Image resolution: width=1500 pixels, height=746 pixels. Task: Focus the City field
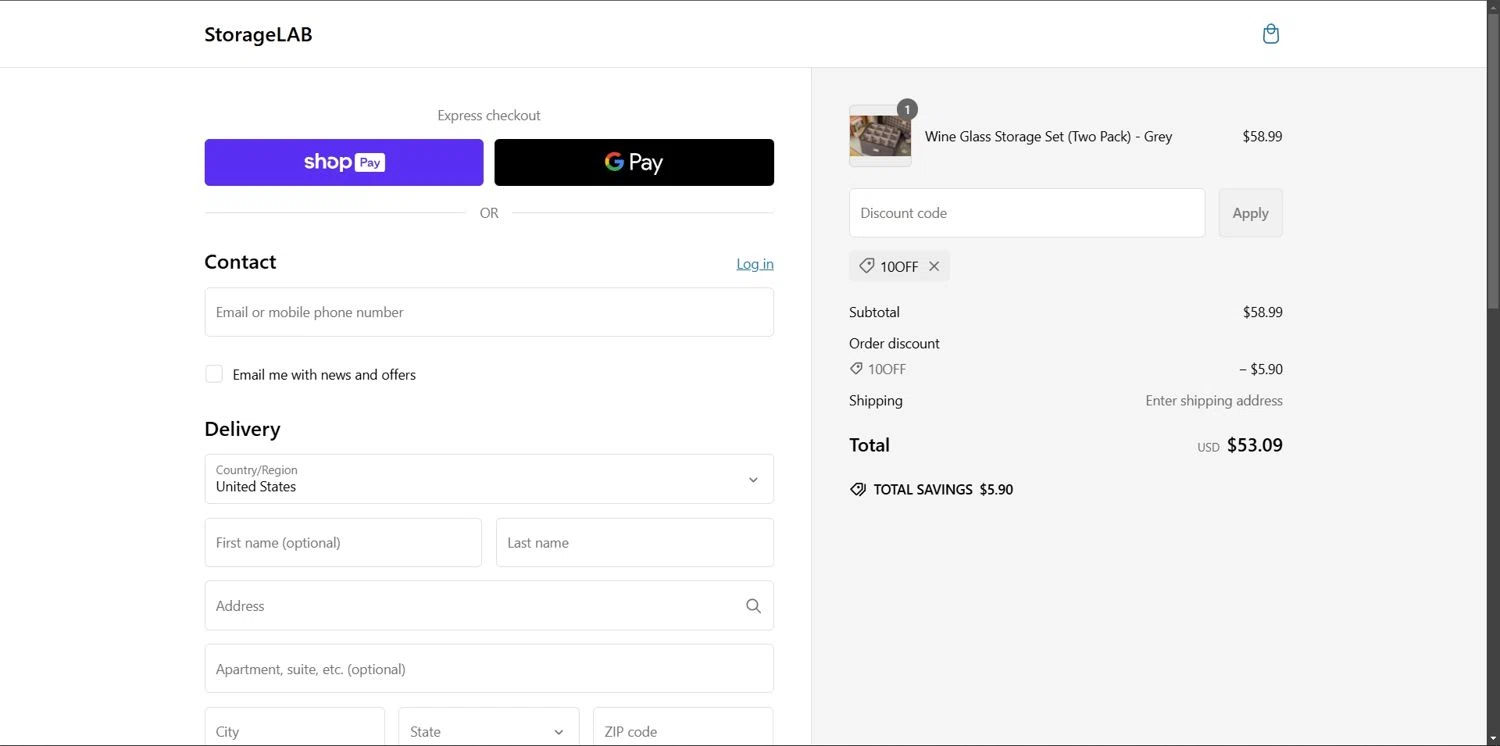[x=295, y=731]
